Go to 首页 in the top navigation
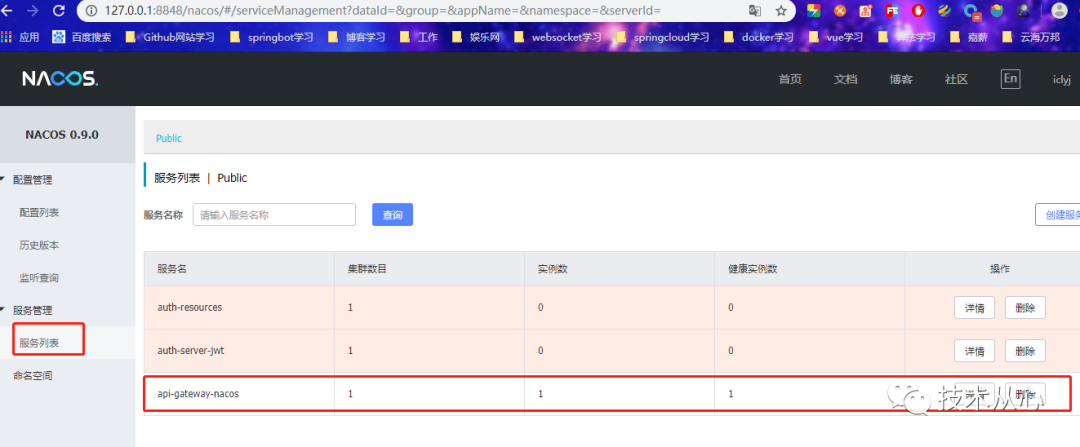The image size is (1080, 447). coord(790,79)
